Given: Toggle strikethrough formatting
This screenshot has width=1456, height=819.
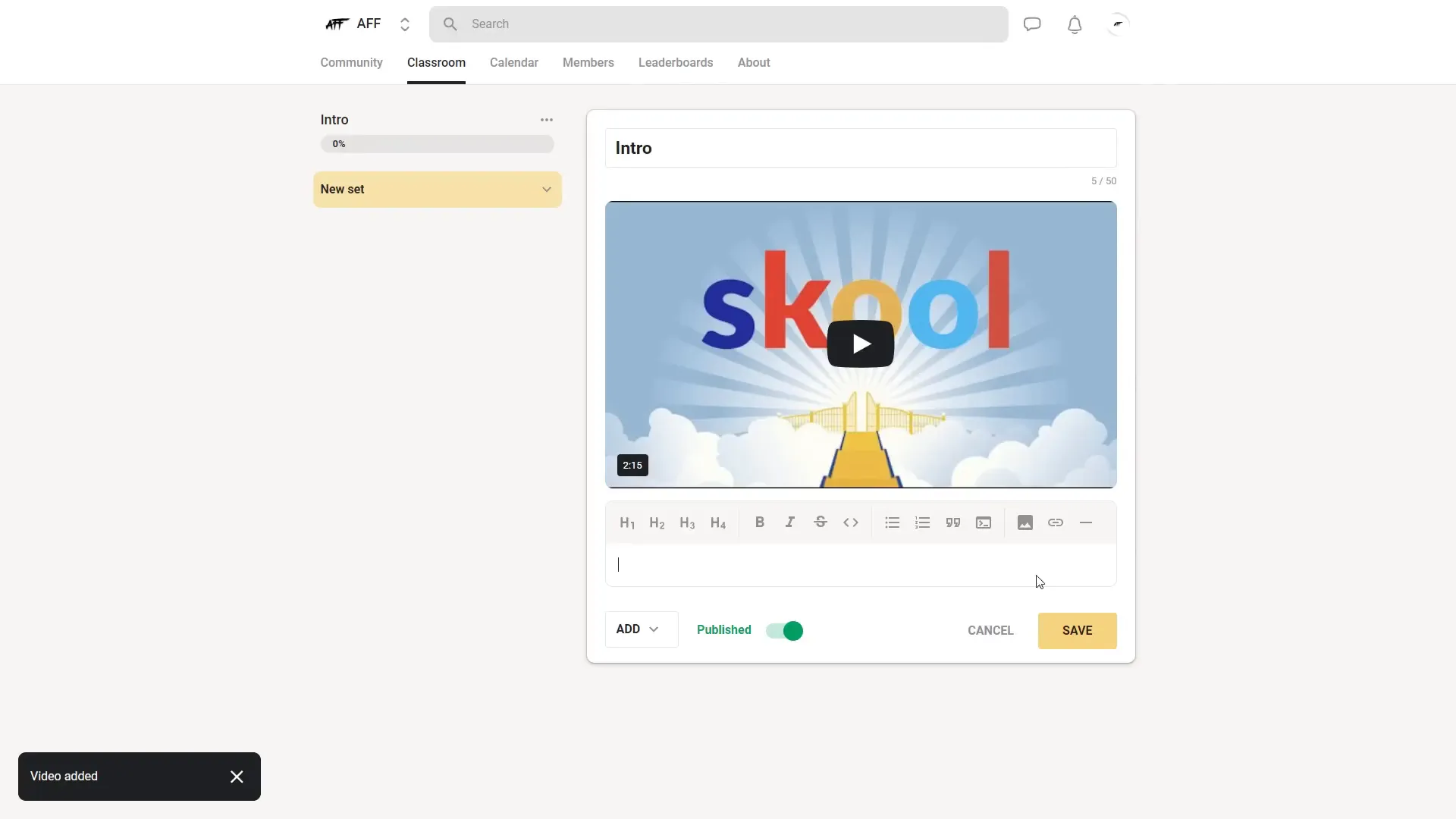Looking at the screenshot, I should coord(821,522).
